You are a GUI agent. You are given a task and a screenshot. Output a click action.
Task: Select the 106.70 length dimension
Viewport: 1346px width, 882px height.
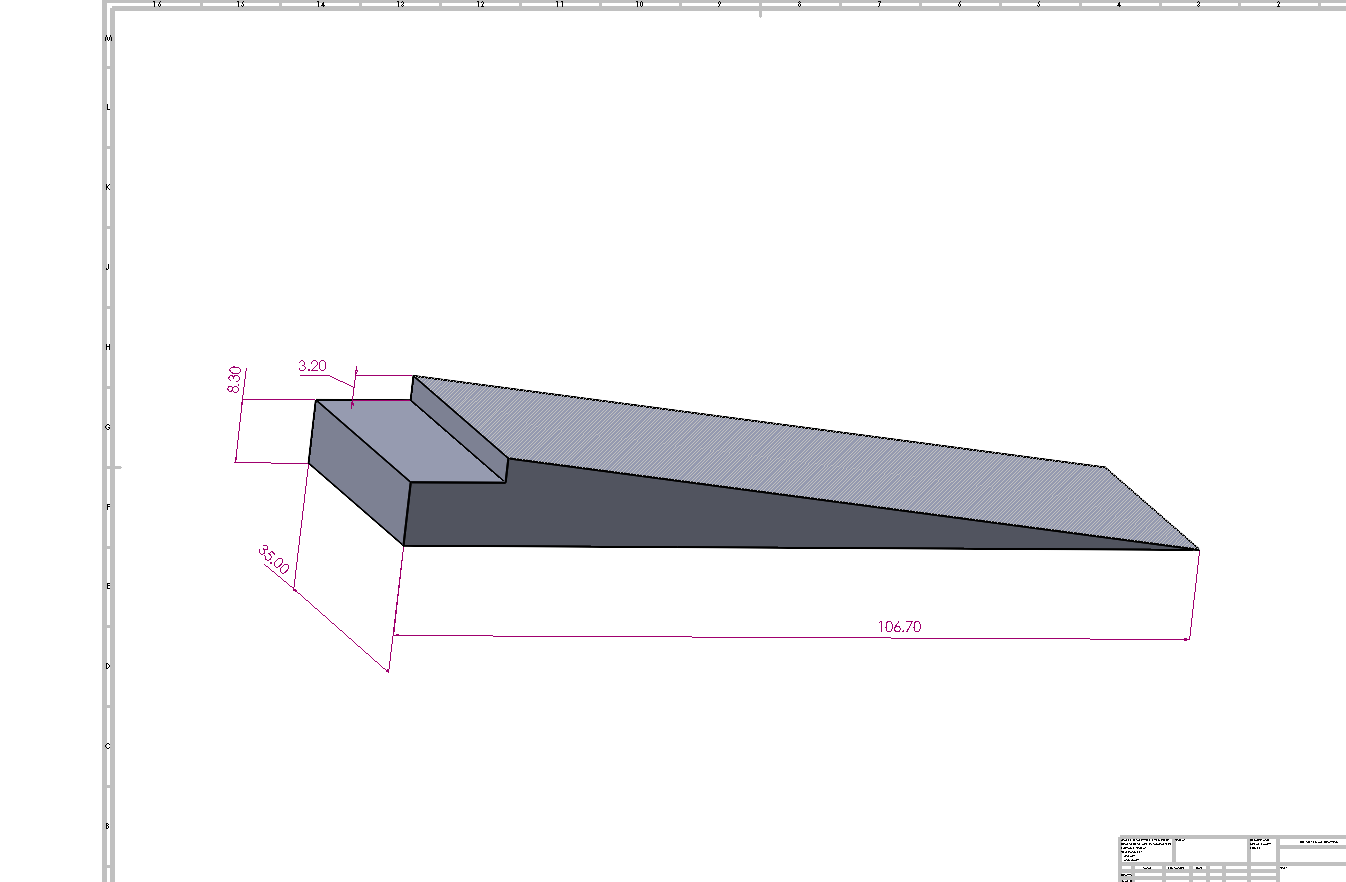[x=898, y=626]
